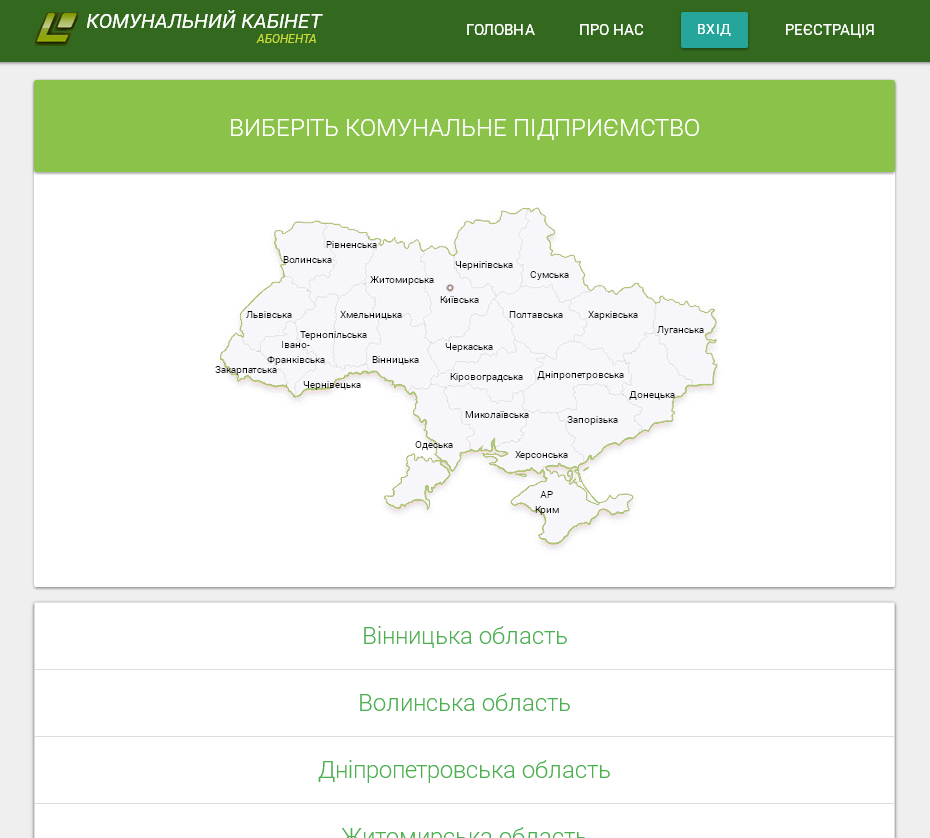Click Кіровоградська region on the map
This screenshot has width=930, height=838.
(486, 377)
